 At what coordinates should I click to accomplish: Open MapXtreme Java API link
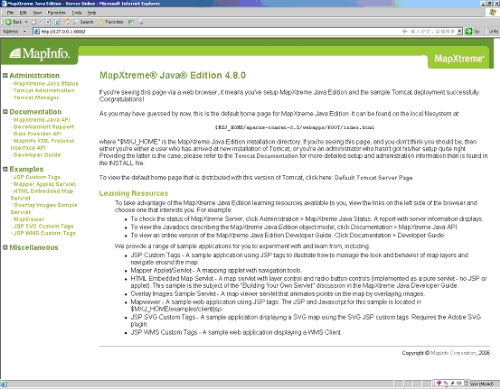pos(42,119)
